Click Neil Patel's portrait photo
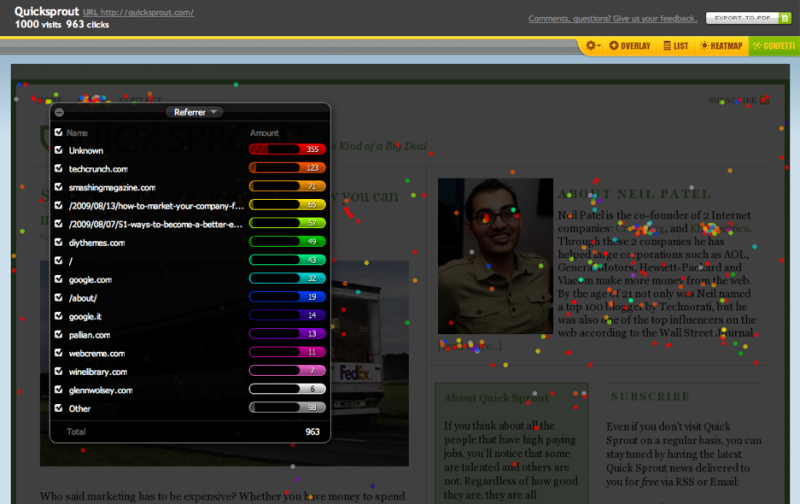The image size is (800, 504). pos(495,256)
